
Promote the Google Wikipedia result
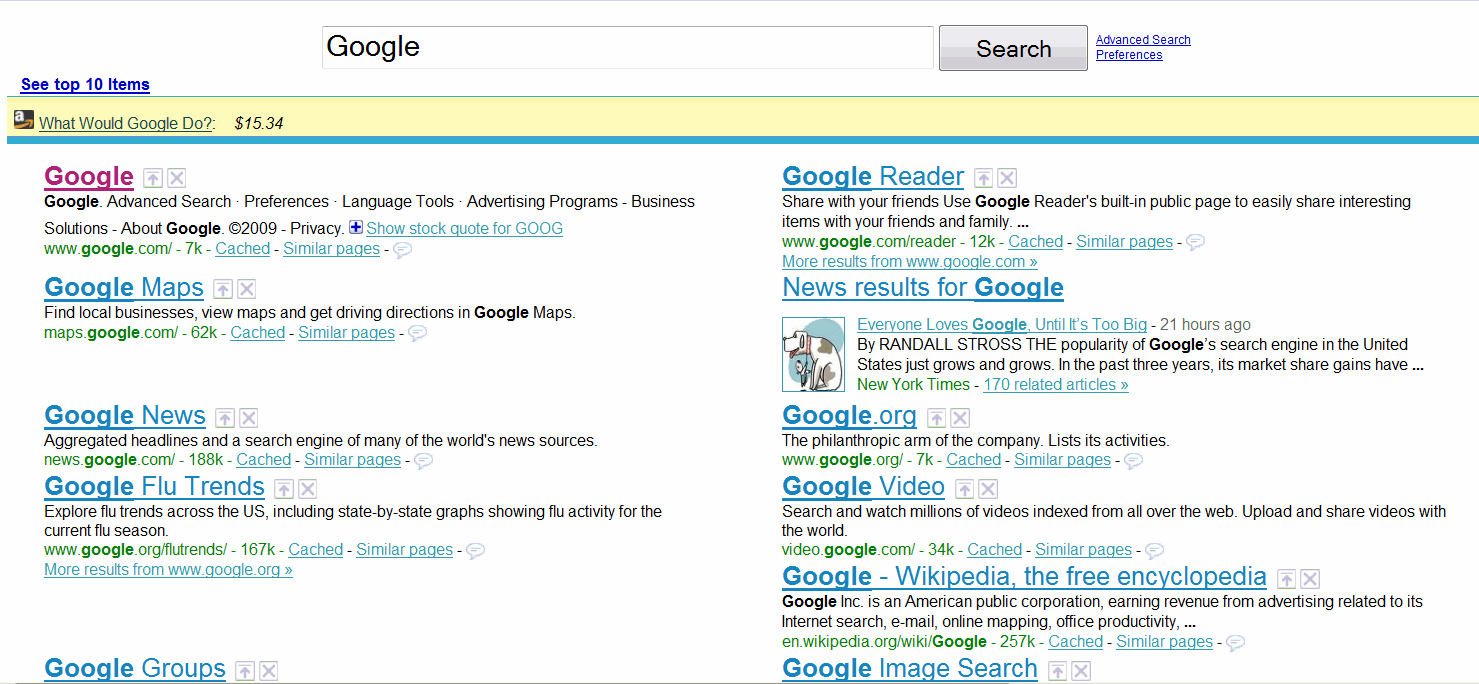click(x=1287, y=578)
